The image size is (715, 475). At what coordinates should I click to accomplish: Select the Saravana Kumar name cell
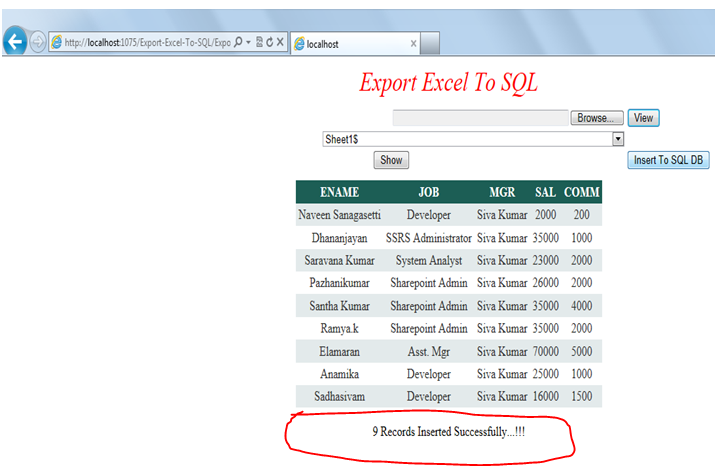point(339,260)
